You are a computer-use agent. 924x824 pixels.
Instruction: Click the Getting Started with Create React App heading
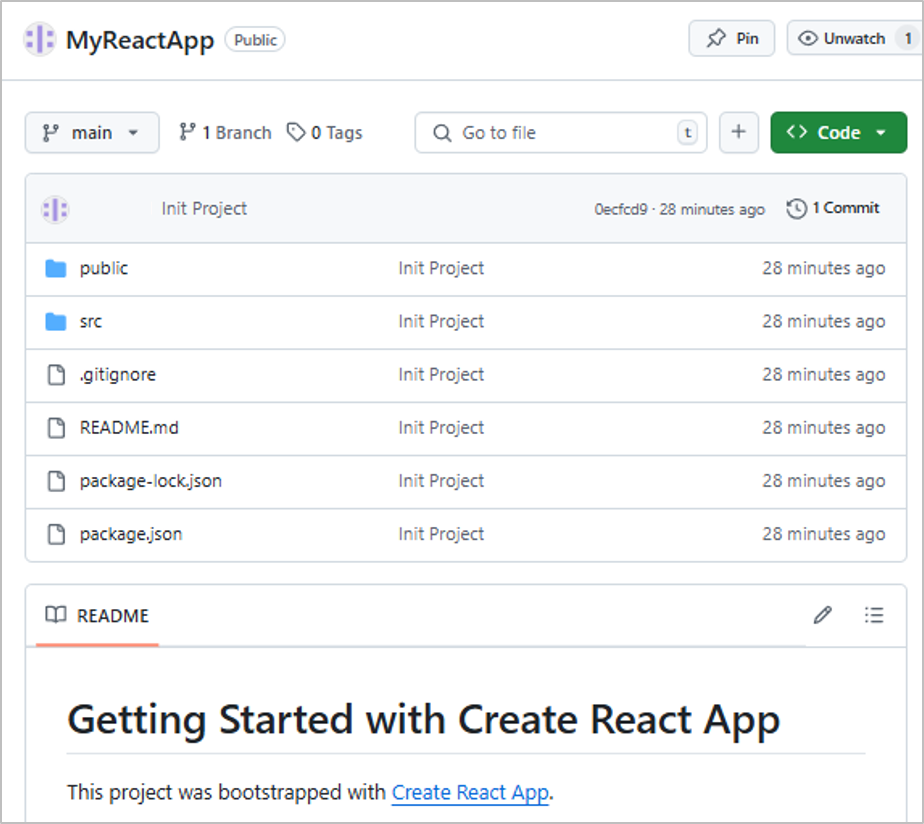[424, 720]
